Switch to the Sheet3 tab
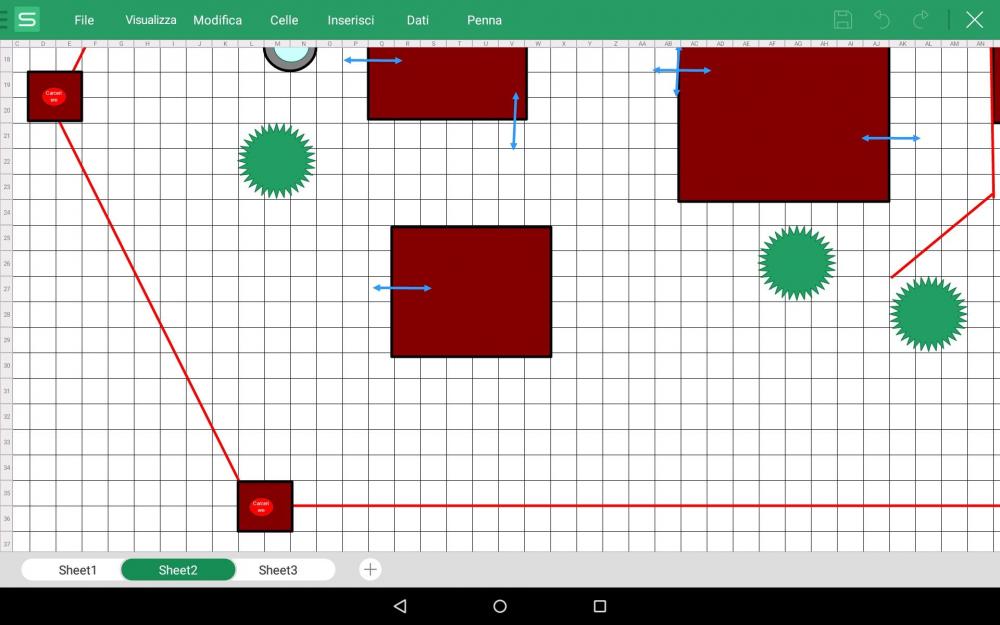The width and height of the screenshot is (1000, 625). (x=278, y=570)
